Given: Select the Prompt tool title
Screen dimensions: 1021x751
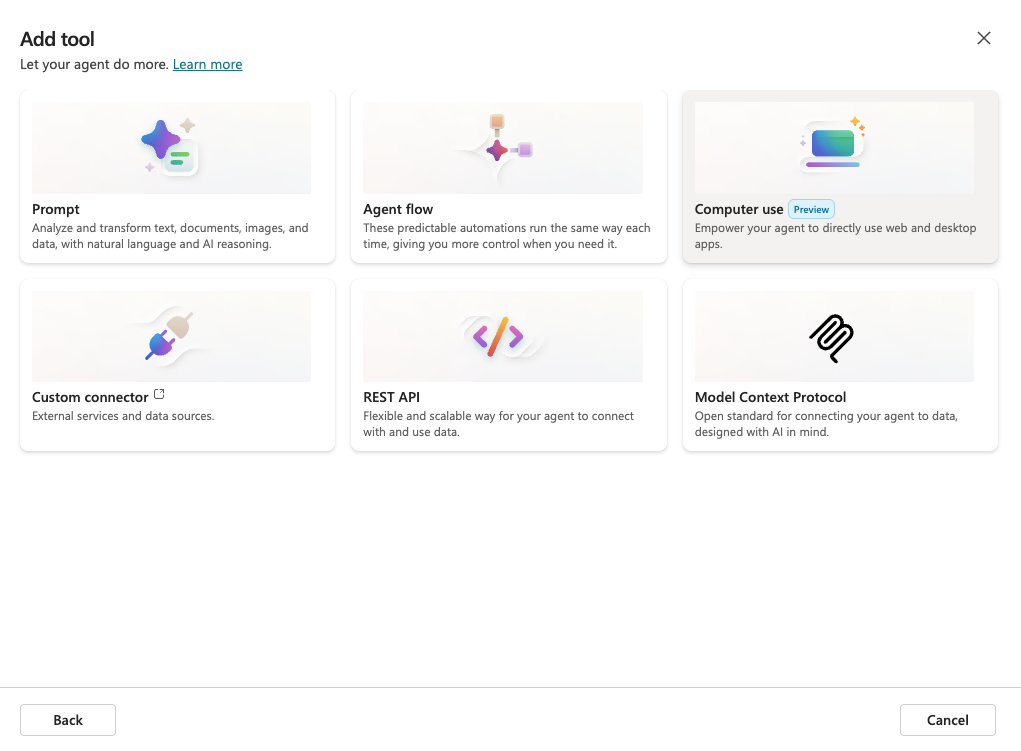Looking at the screenshot, I should click(56, 209).
